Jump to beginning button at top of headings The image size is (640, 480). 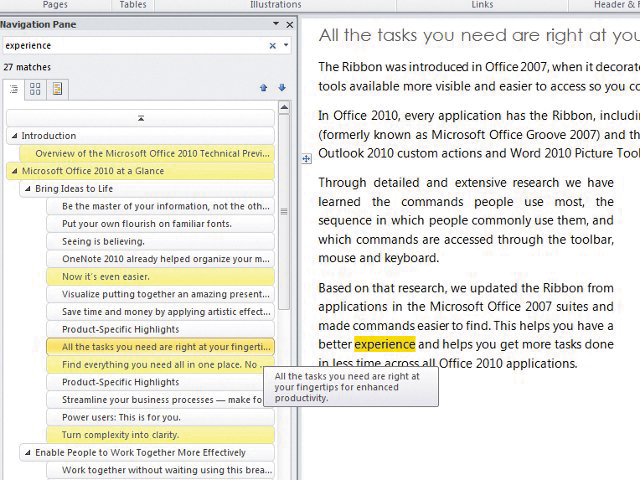tap(140, 118)
